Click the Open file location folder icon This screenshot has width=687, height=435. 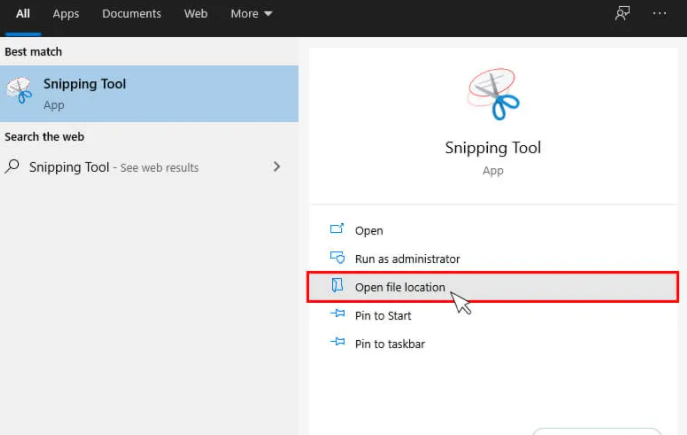click(337, 285)
